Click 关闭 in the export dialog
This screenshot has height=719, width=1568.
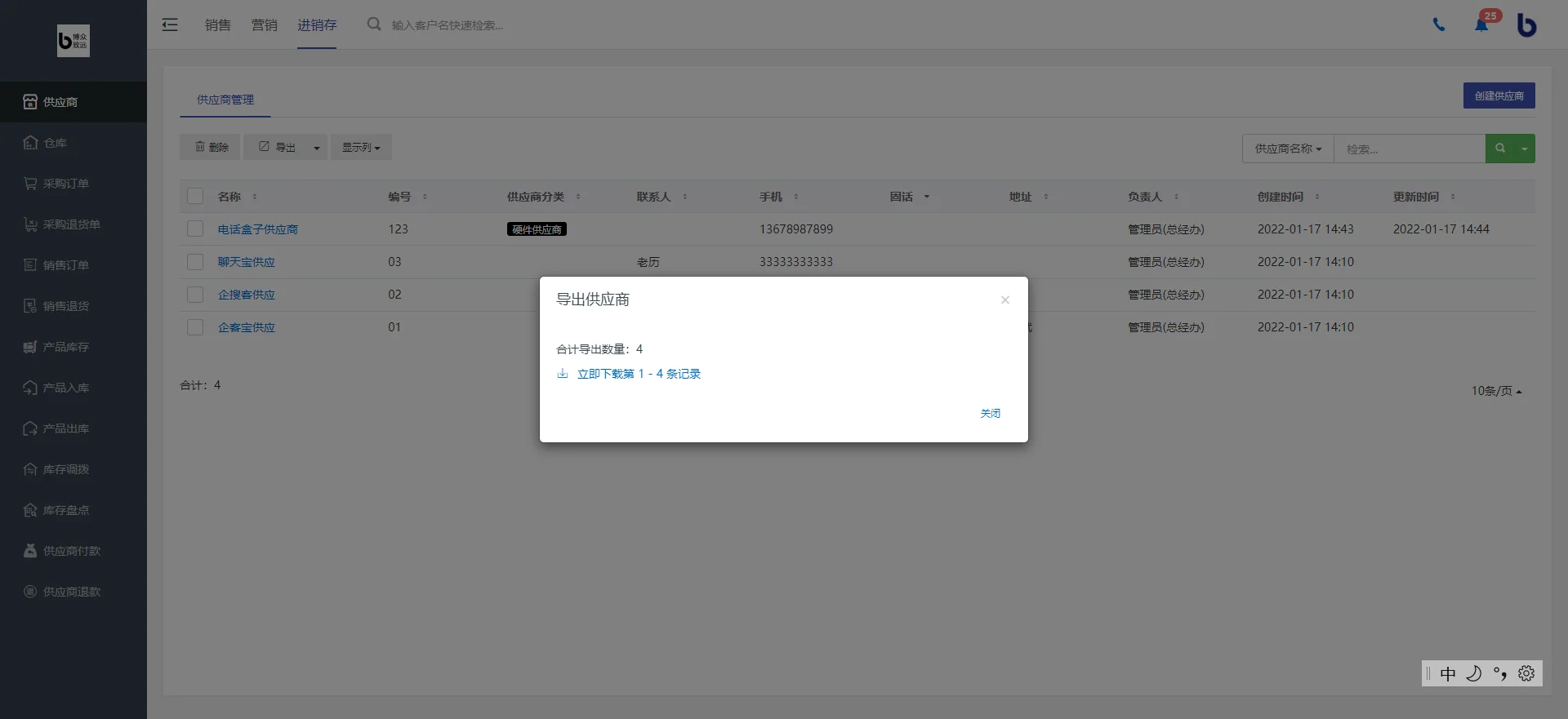(991, 414)
